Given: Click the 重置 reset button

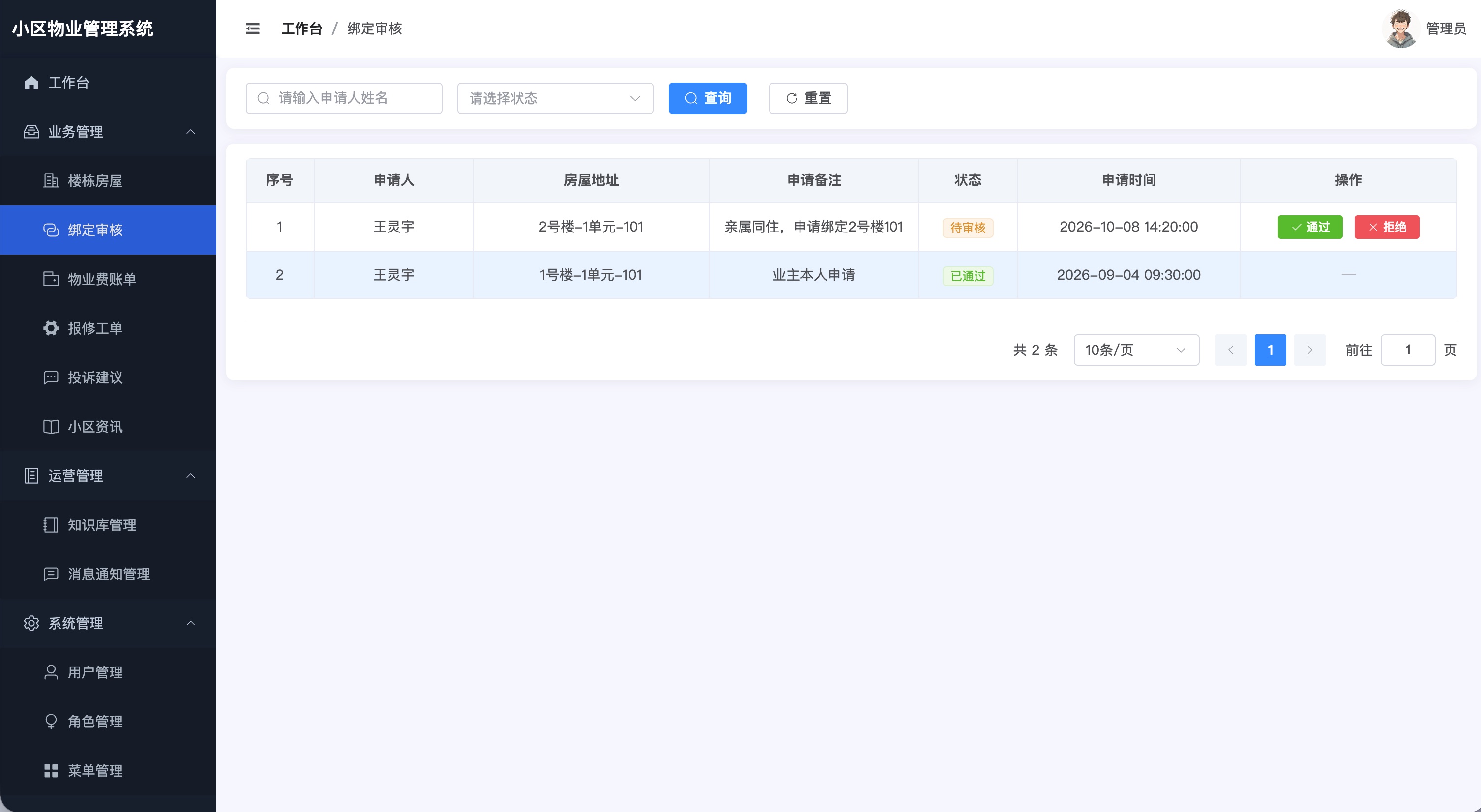Looking at the screenshot, I should tap(808, 98).
